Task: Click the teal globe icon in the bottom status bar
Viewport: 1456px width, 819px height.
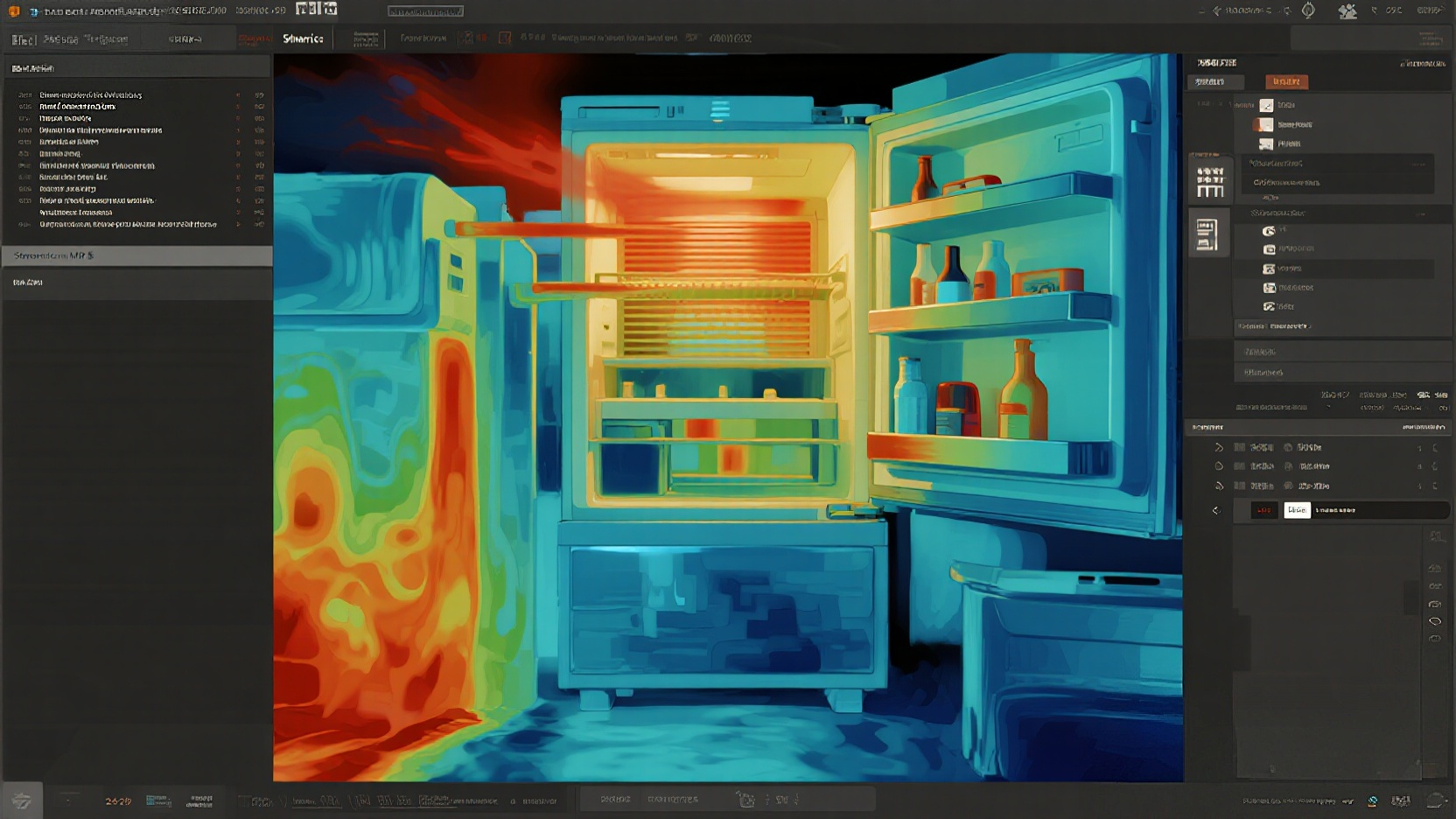Action: [1373, 801]
